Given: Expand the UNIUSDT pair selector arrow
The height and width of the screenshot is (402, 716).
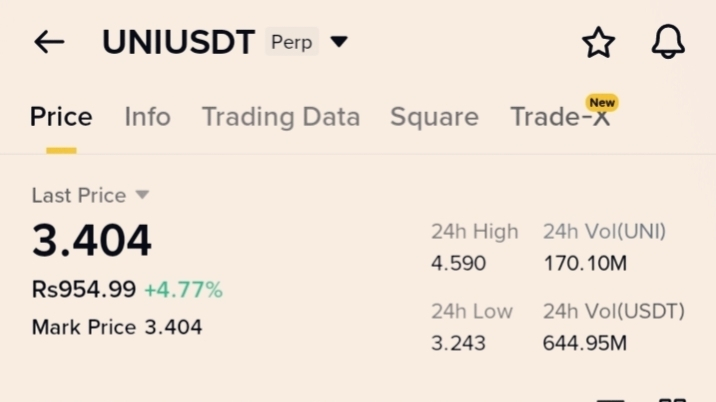Looking at the screenshot, I should pyautogui.click(x=339, y=42).
